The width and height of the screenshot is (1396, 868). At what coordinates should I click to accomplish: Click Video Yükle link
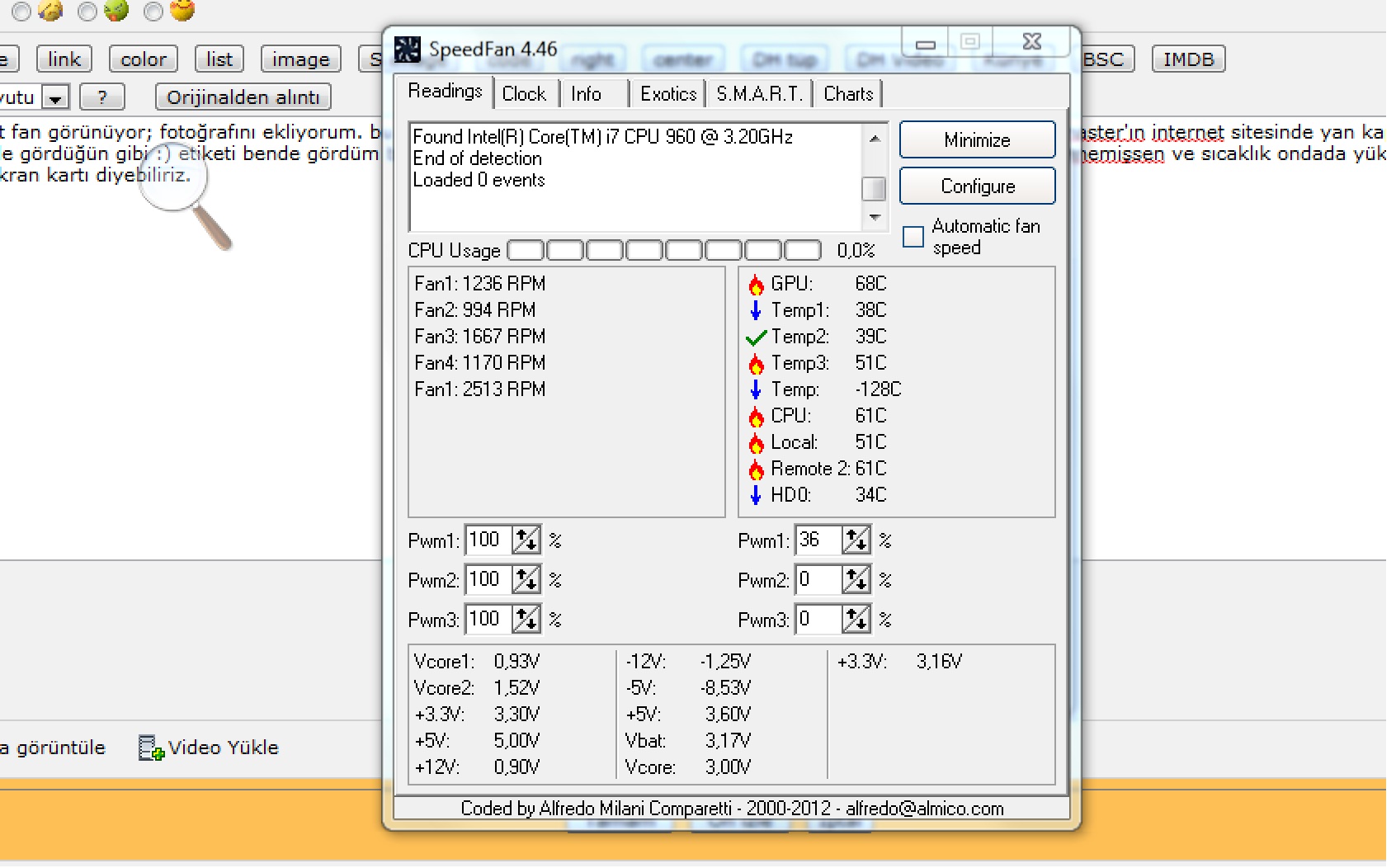(224, 748)
